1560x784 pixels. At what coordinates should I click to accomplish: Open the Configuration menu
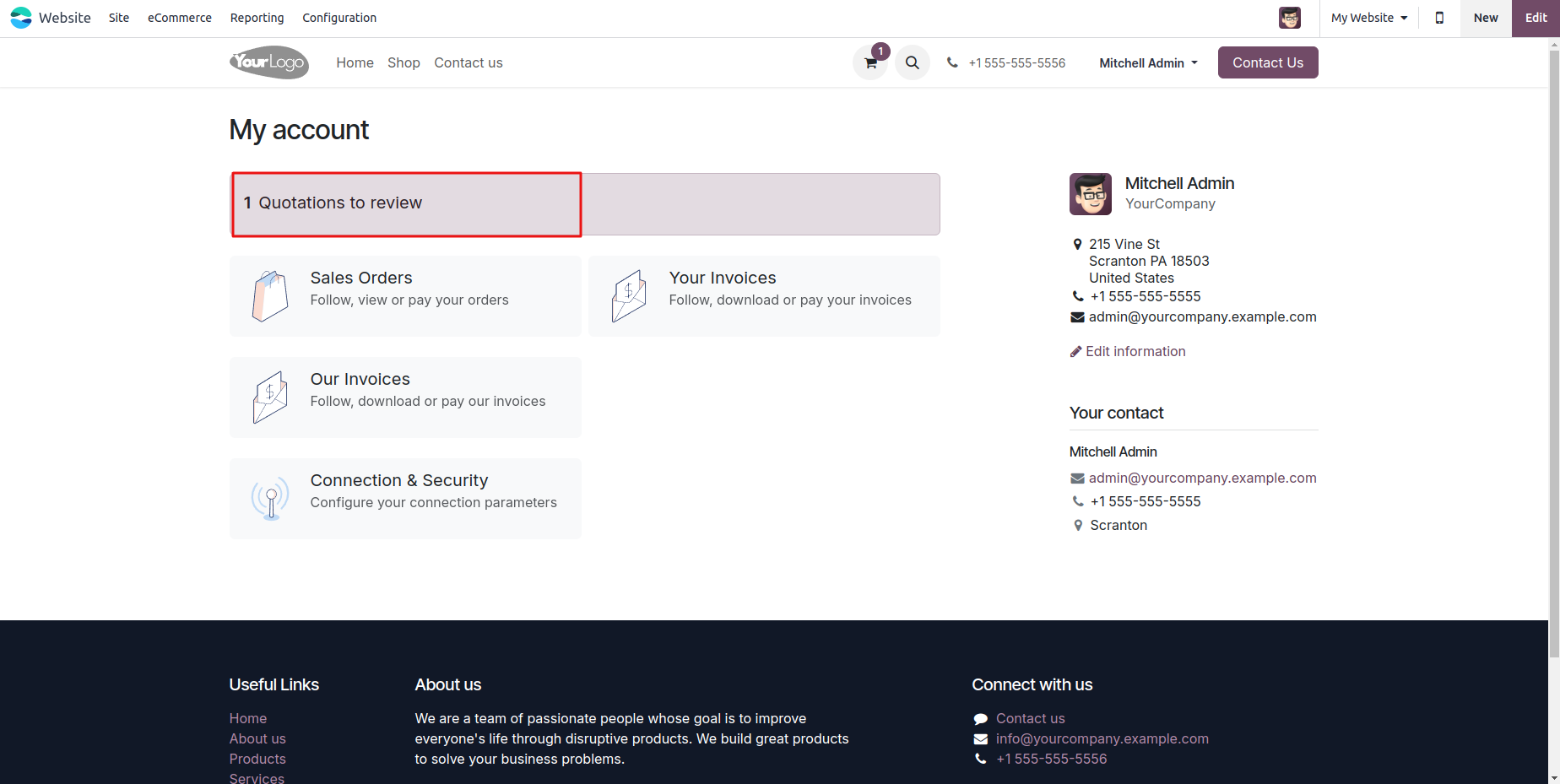coord(339,18)
